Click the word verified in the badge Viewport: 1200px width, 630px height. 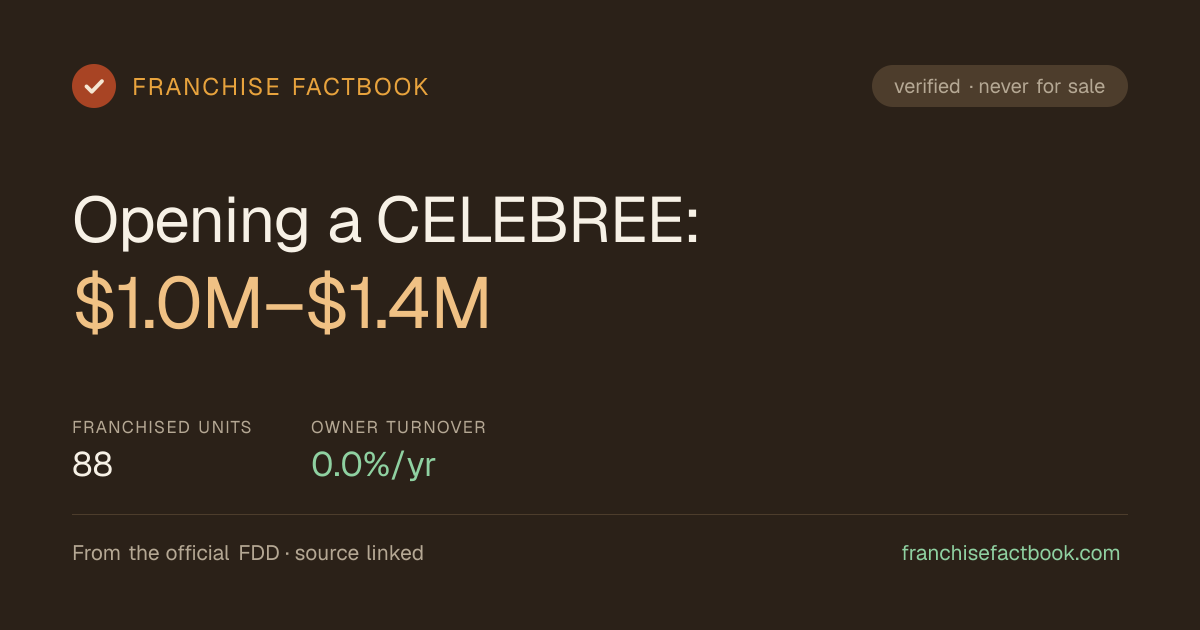(927, 87)
